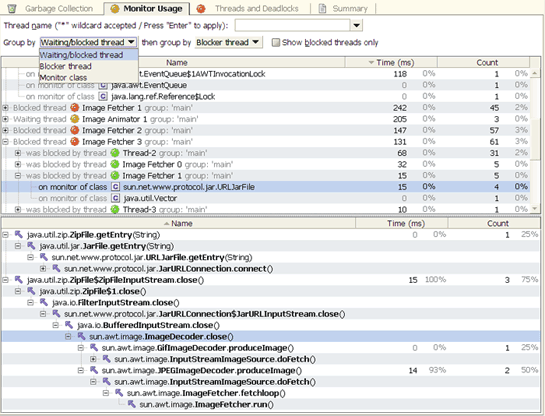
Task: Choose Blocker thread in dropdown list
Action: pyautogui.click(x=89, y=66)
